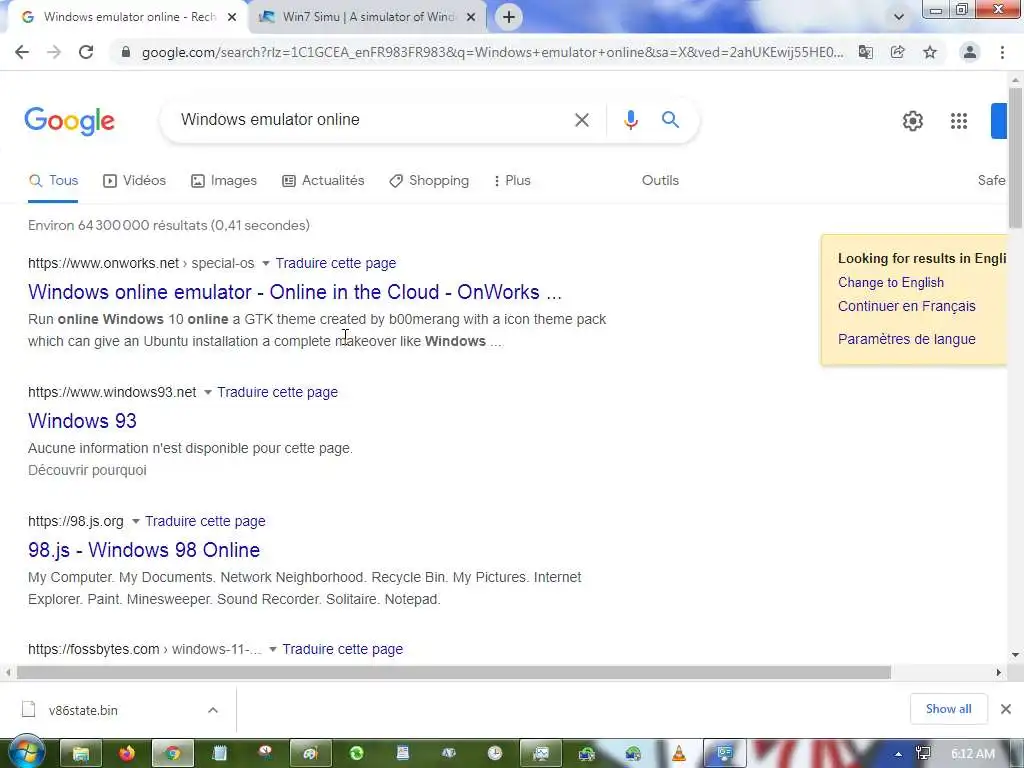
Task: Start voice search with microphone
Action: click(630, 120)
